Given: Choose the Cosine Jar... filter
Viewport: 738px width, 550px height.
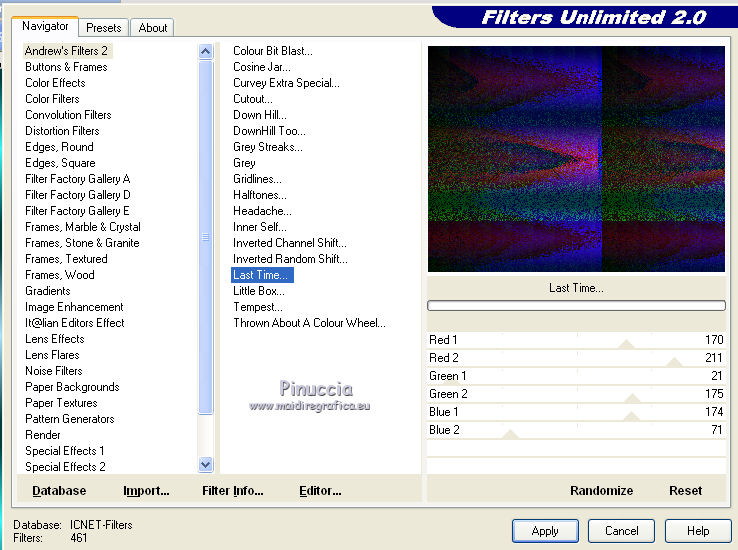Looking at the screenshot, I should (262, 67).
